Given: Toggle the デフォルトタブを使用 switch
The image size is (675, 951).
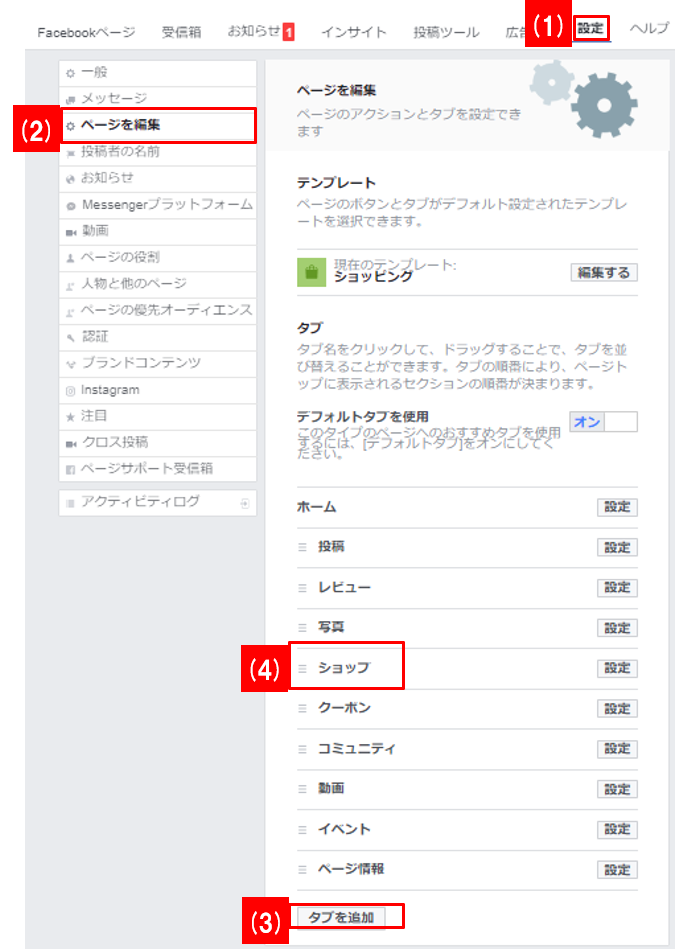Looking at the screenshot, I should click(603, 422).
